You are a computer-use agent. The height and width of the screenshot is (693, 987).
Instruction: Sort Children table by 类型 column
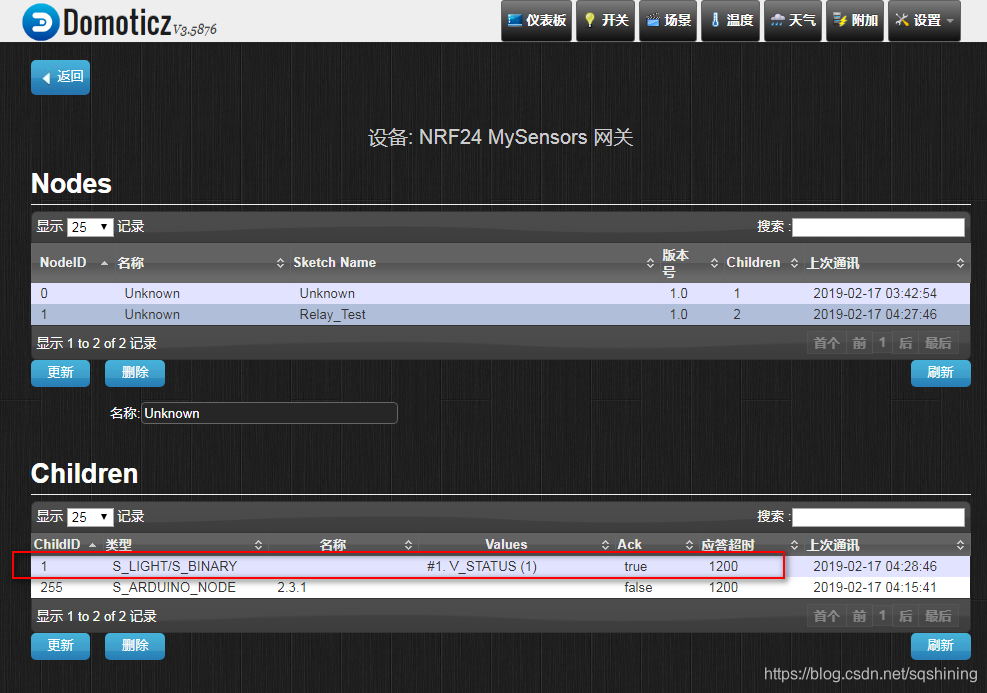pos(184,544)
